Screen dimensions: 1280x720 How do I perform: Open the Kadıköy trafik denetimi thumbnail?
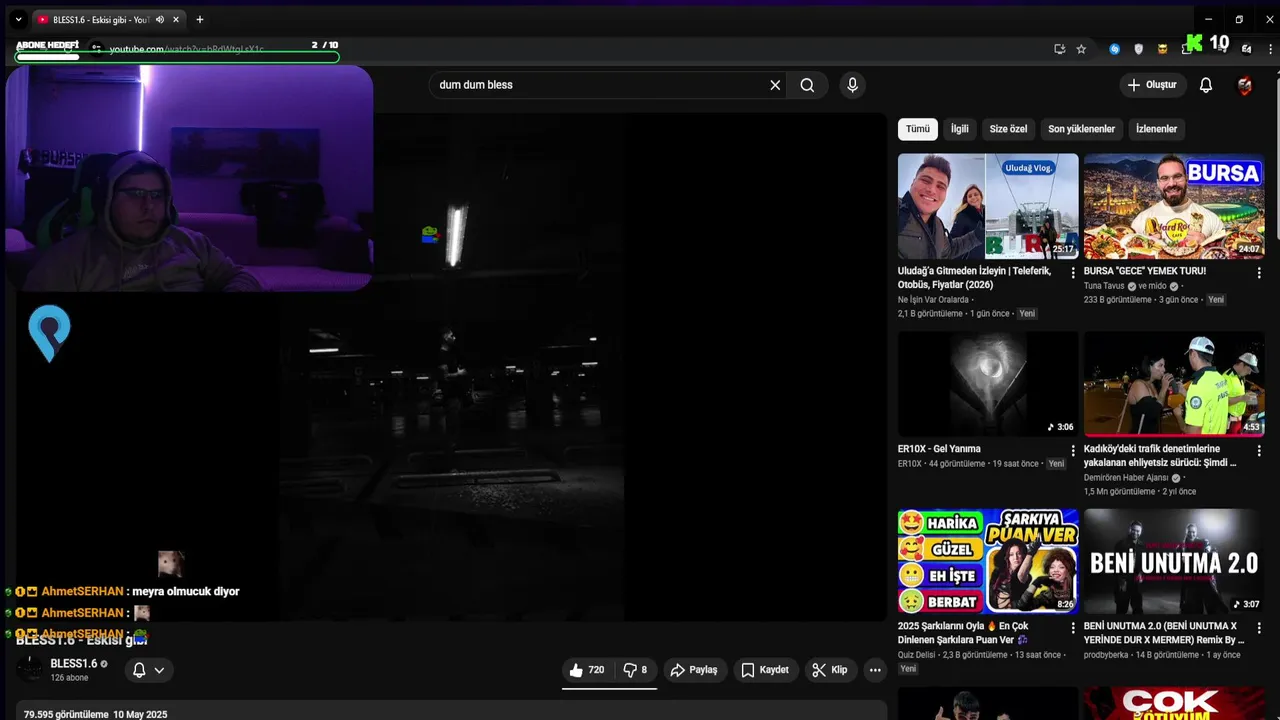tap(1174, 384)
